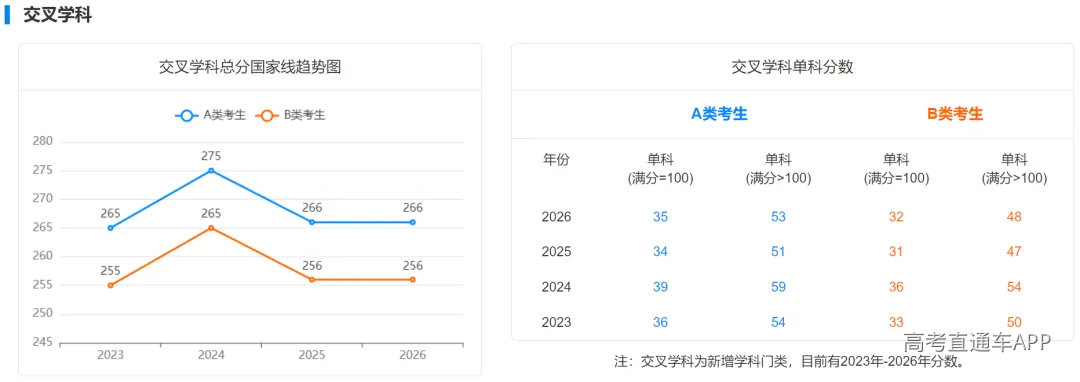The width and height of the screenshot is (1080, 382).
Task: Click the value 47 in the 2025 row
Action: (x=1014, y=252)
